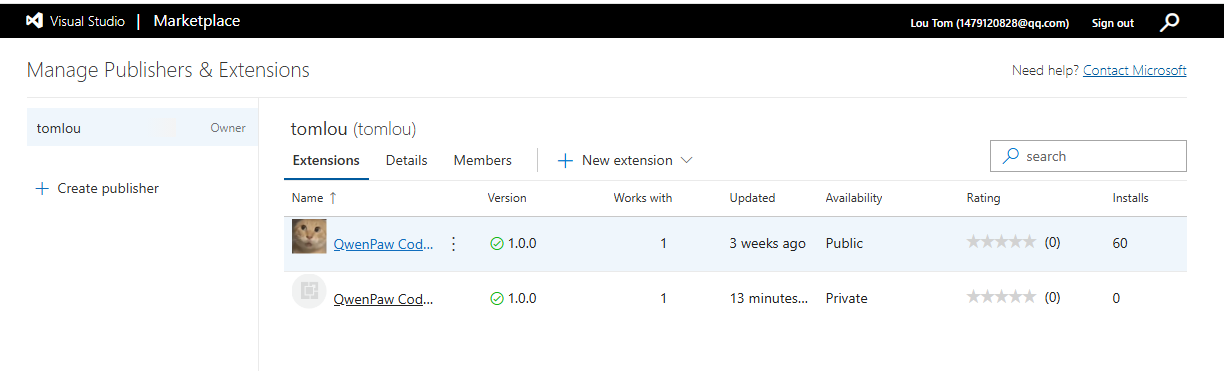Click the cat thumbnail of first extension
Screen dimensions: 1224x371
[309, 237]
